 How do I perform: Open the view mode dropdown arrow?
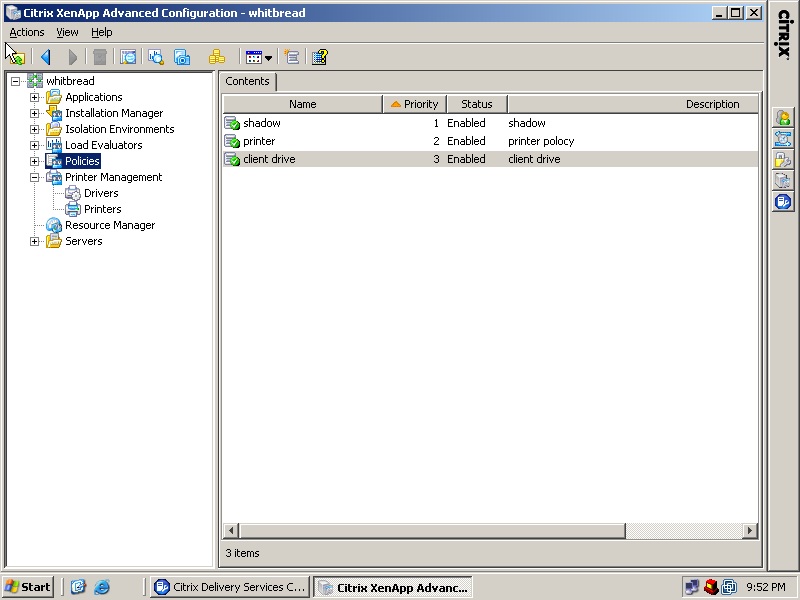pyautogui.click(x=268, y=58)
